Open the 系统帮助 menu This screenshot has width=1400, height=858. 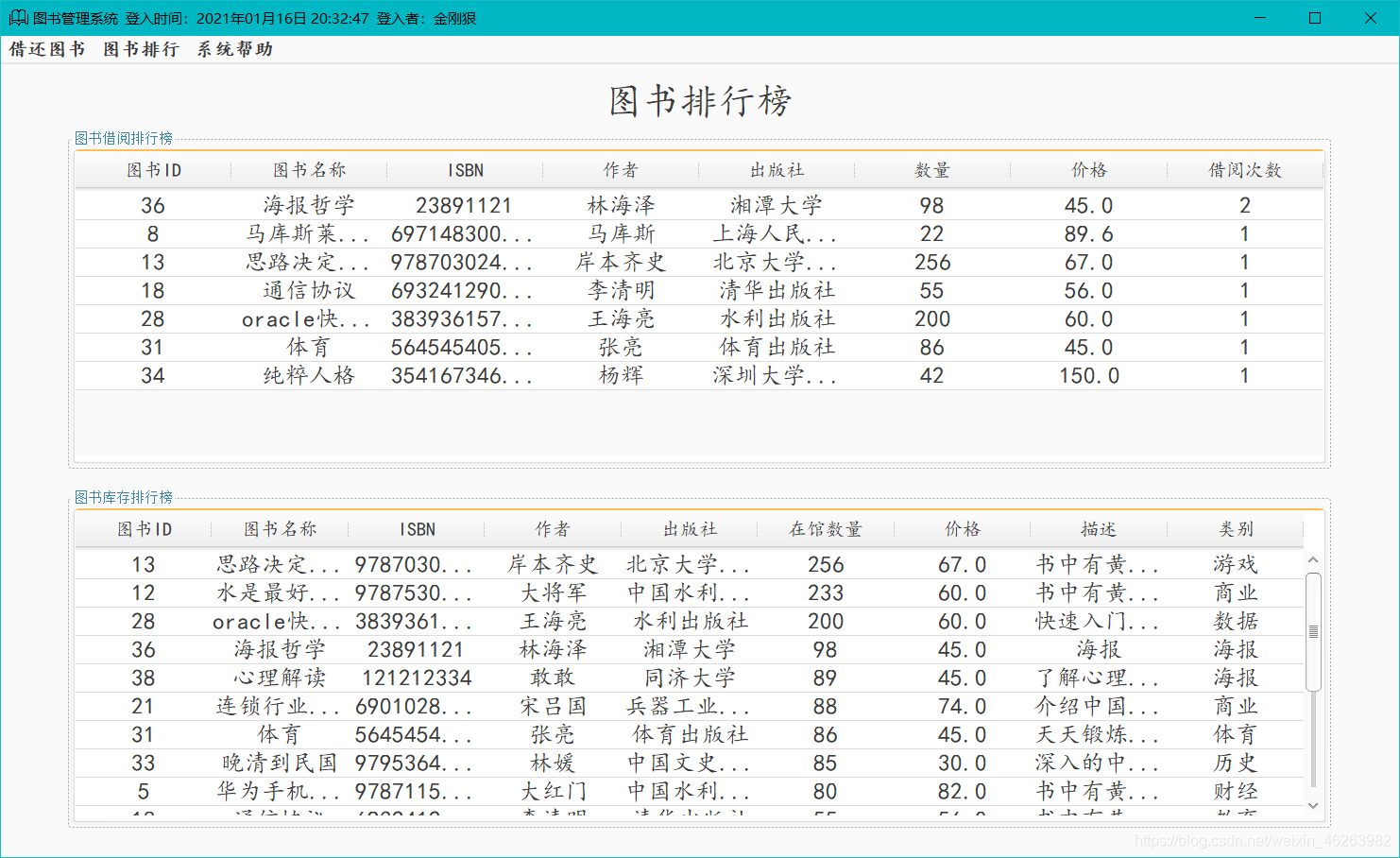(x=235, y=49)
